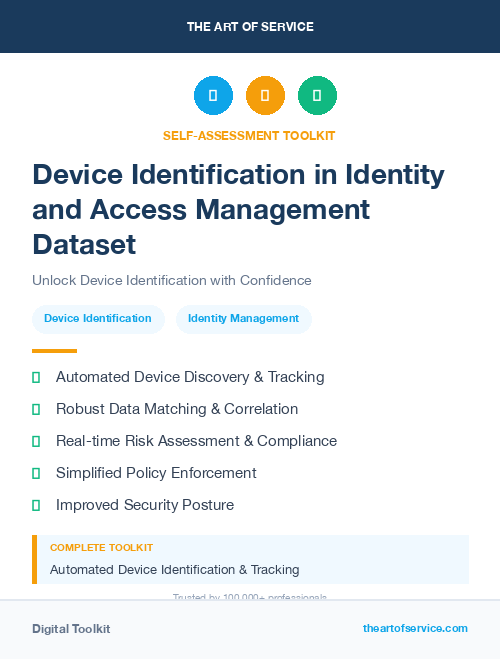Click bullet icon beside Real-time Risk Assessment
This screenshot has height=659, width=500.
click(36, 441)
